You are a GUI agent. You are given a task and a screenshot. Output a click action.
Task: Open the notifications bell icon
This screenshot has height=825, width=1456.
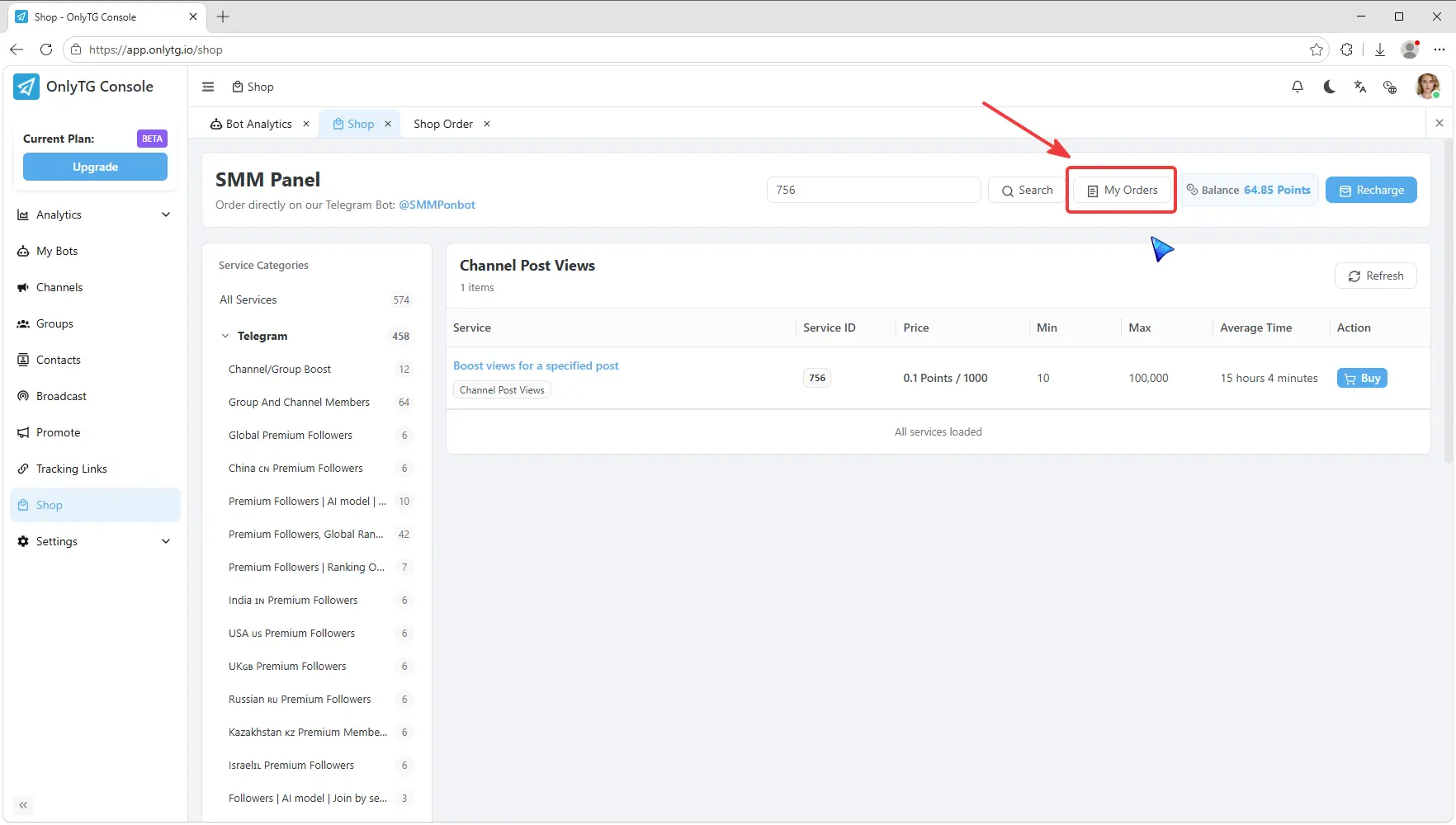(1298, 87)
